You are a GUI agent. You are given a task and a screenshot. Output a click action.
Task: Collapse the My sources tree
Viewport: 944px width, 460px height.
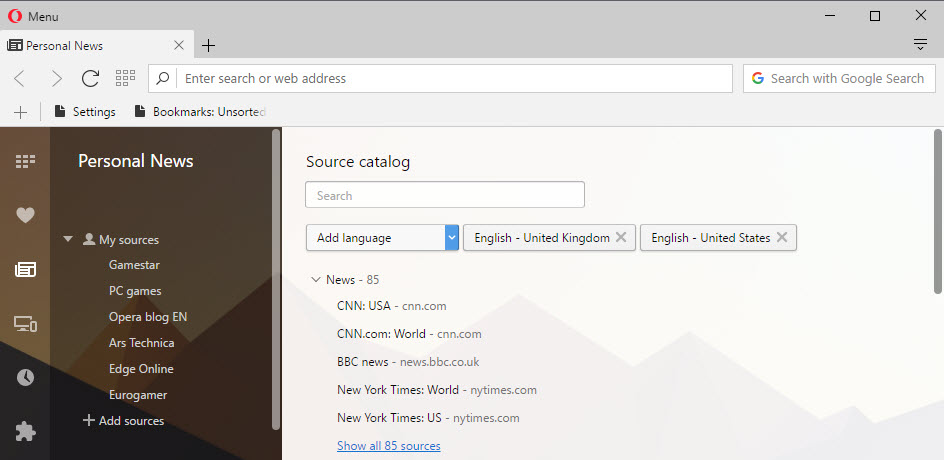click(67, 240)
